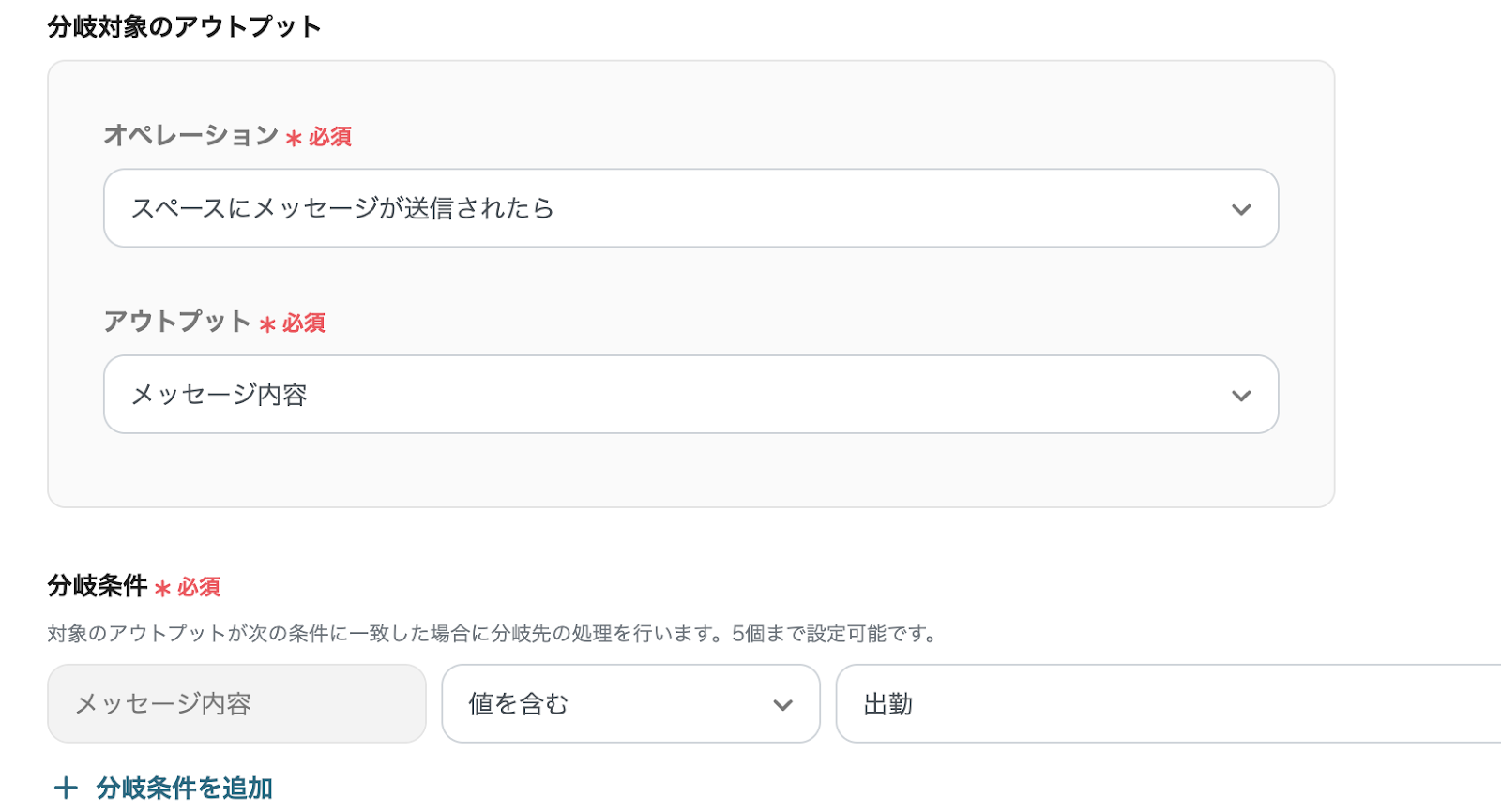Click the red asterisk next to アウトプット label
1501x812 pixels.
[x=267, y=325]
